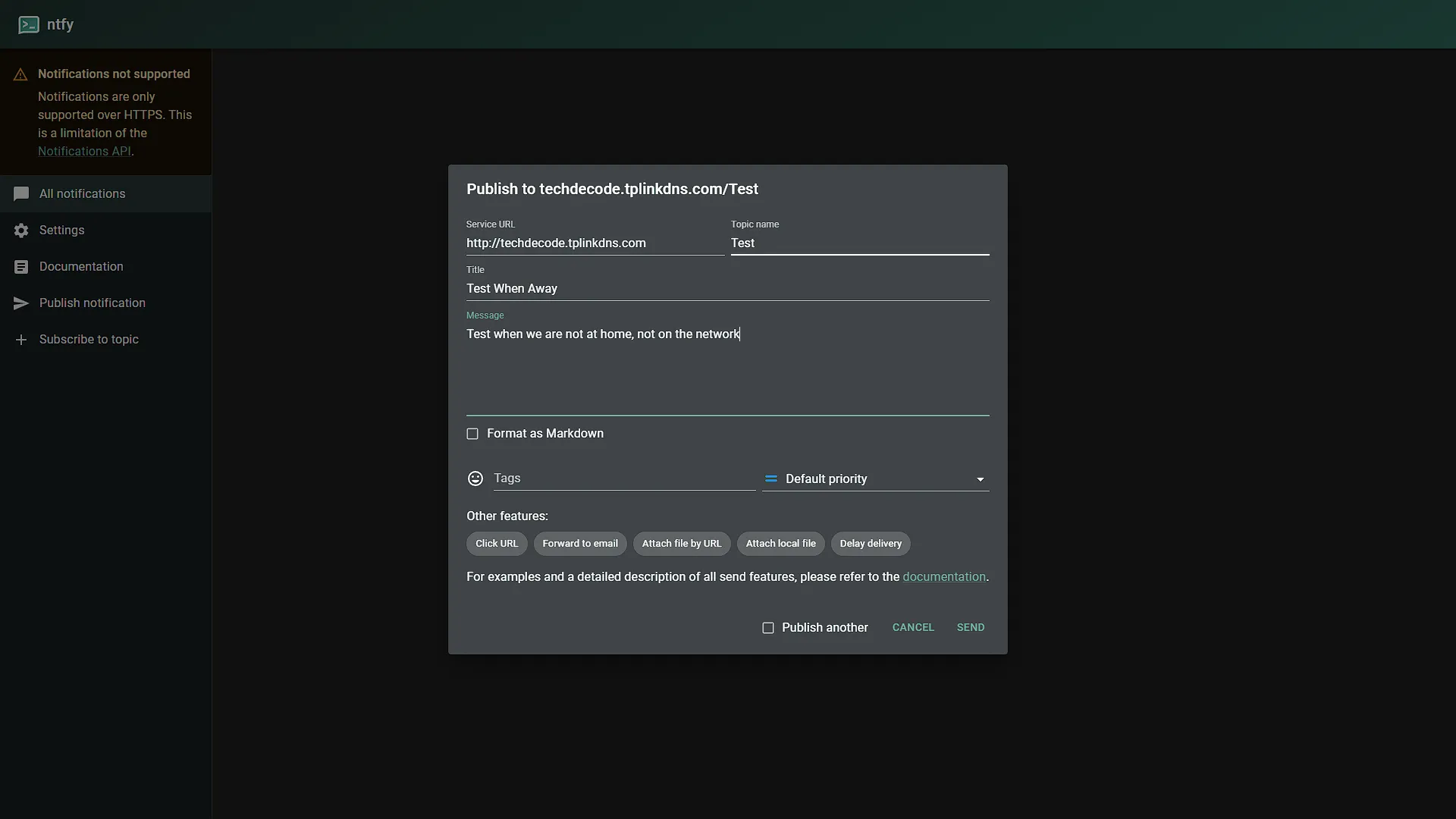
Task: Go to Settings in sidebar
Action: [x=105, y=231]
